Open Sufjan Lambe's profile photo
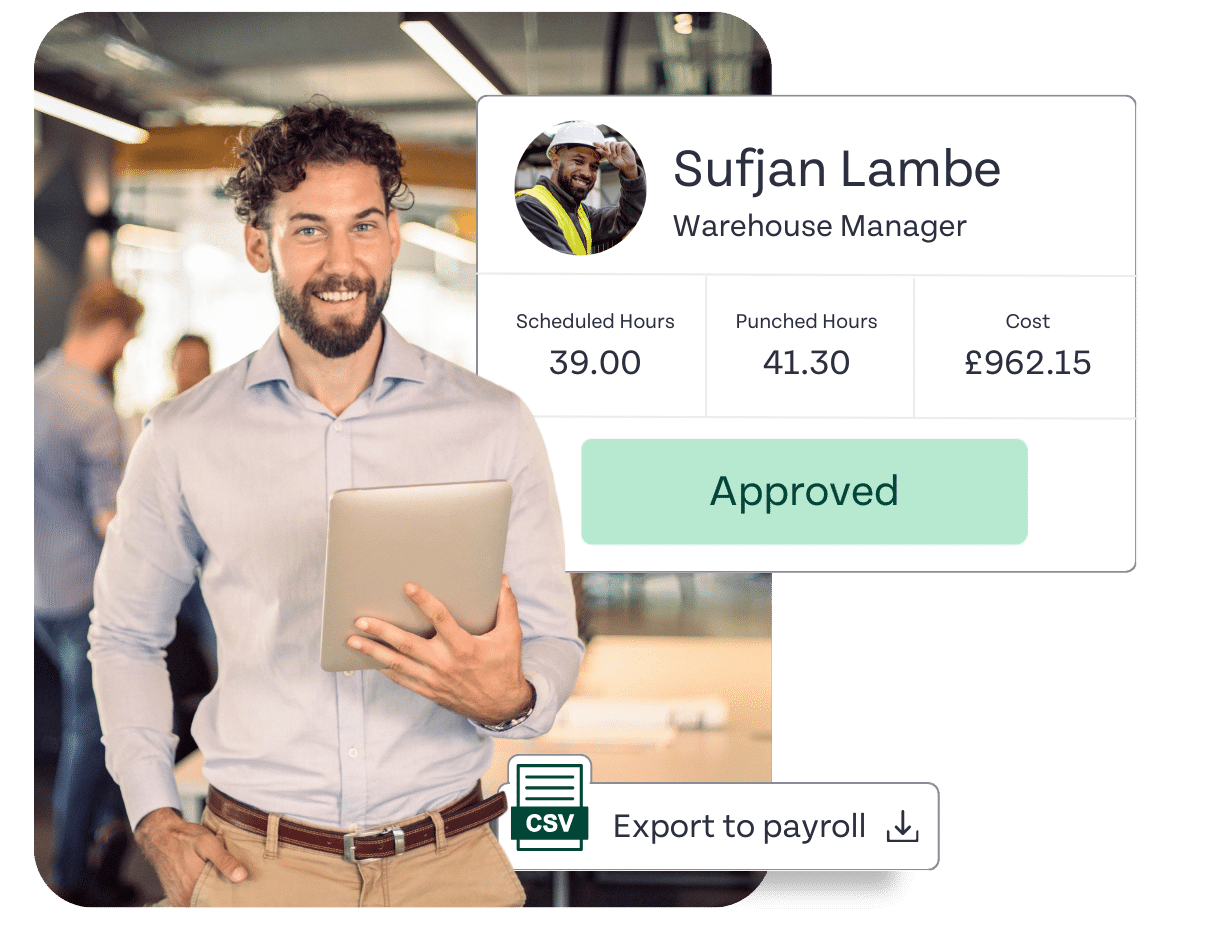This screenshot has height=946, width=1208. 580,188
